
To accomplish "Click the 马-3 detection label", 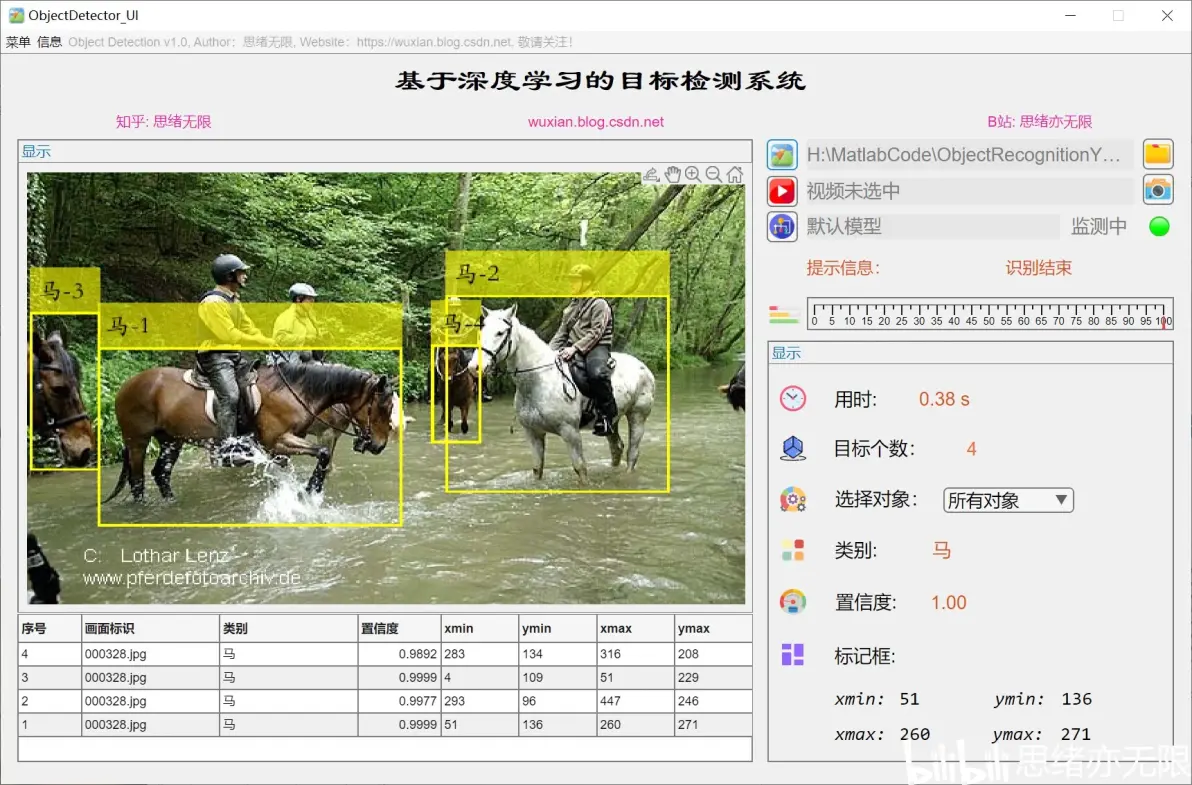I will pyautogui.click(x=65, y=290).
